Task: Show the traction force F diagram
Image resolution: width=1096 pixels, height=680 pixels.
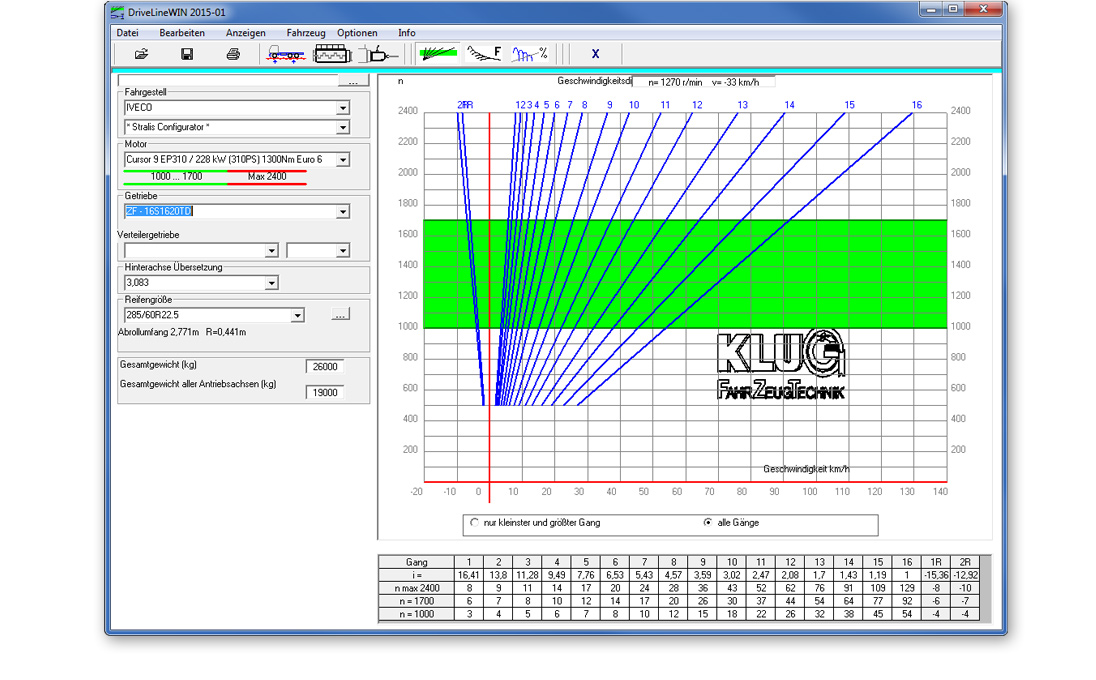Action: click(x=484, y=54)
